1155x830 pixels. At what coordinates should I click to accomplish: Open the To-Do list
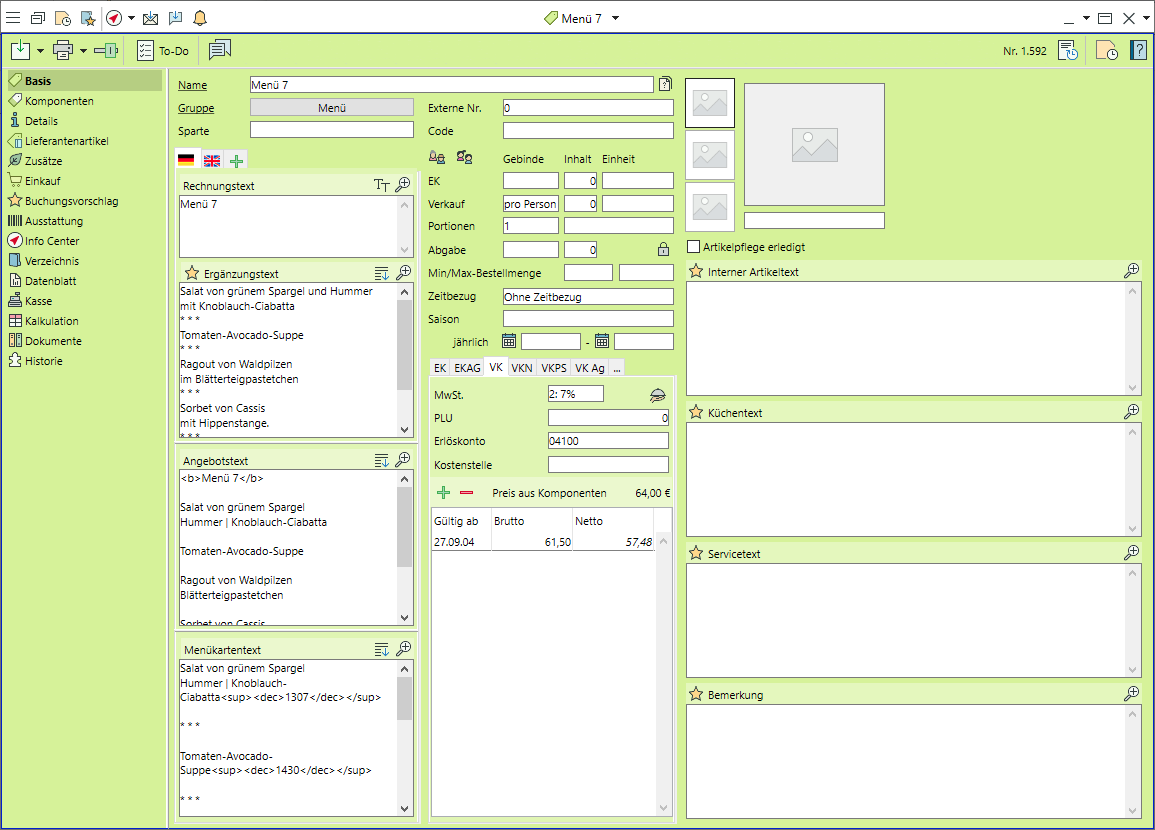pyautogui.click(x=163, y=50)
